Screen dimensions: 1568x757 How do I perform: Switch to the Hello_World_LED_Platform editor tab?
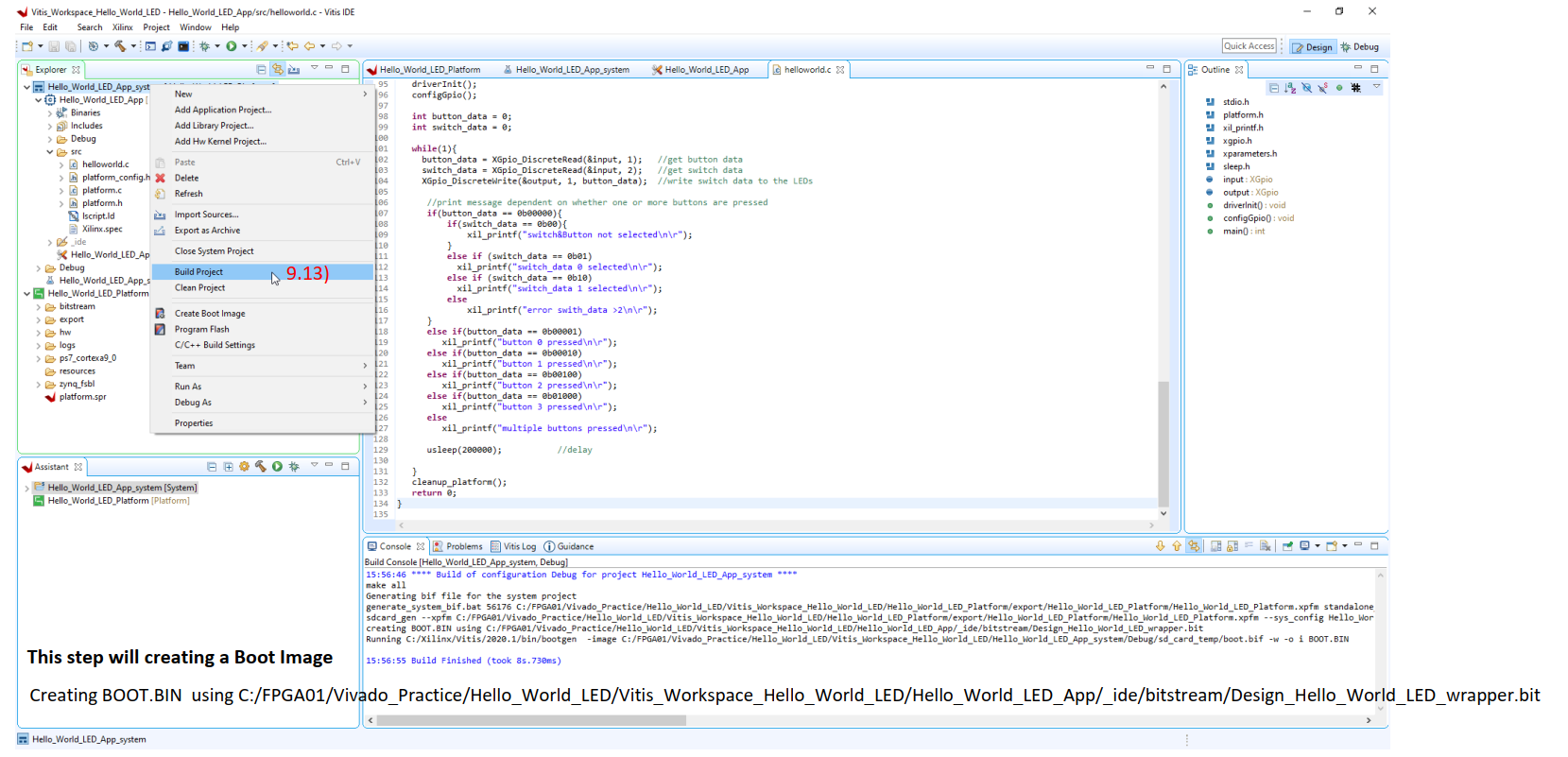(423, 70)
